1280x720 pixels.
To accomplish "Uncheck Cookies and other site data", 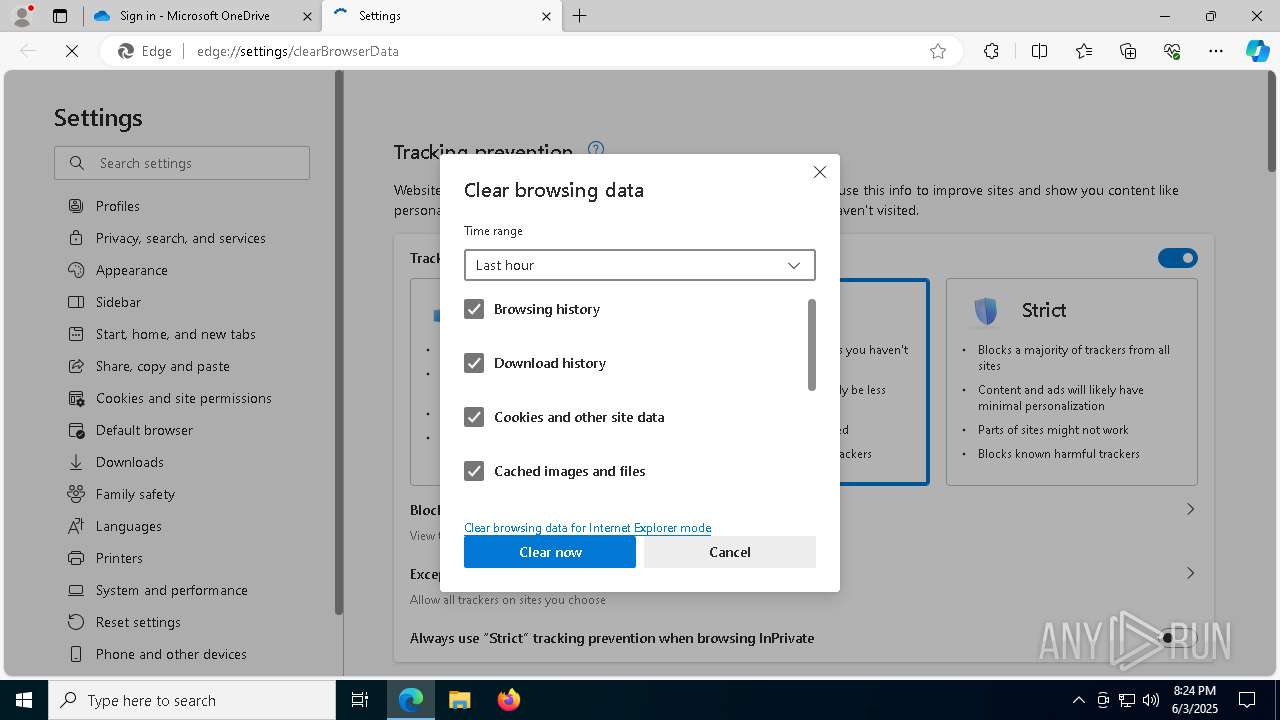I will (474, 417).
